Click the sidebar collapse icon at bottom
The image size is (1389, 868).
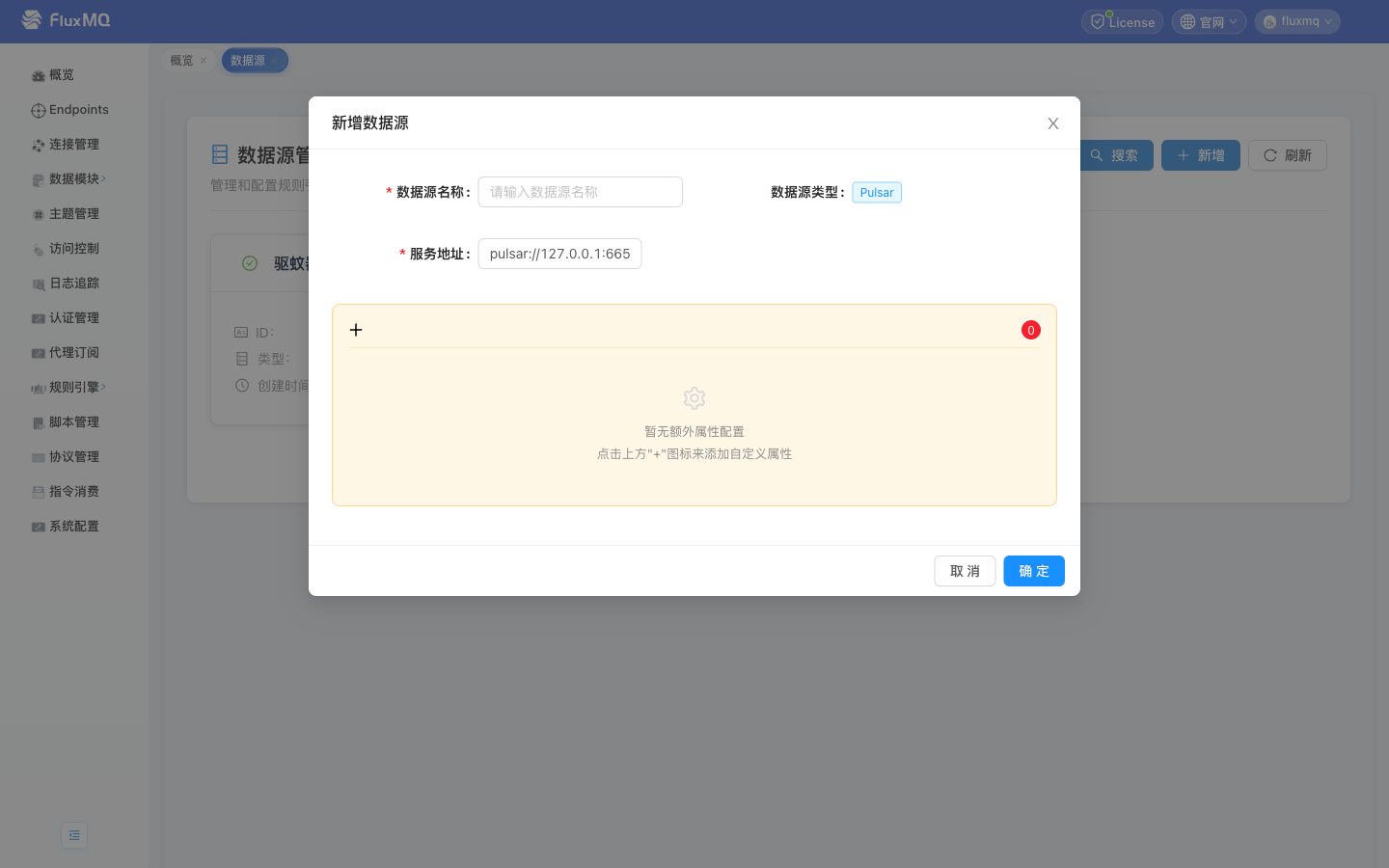pyautogui.click(x=74, y=835)
